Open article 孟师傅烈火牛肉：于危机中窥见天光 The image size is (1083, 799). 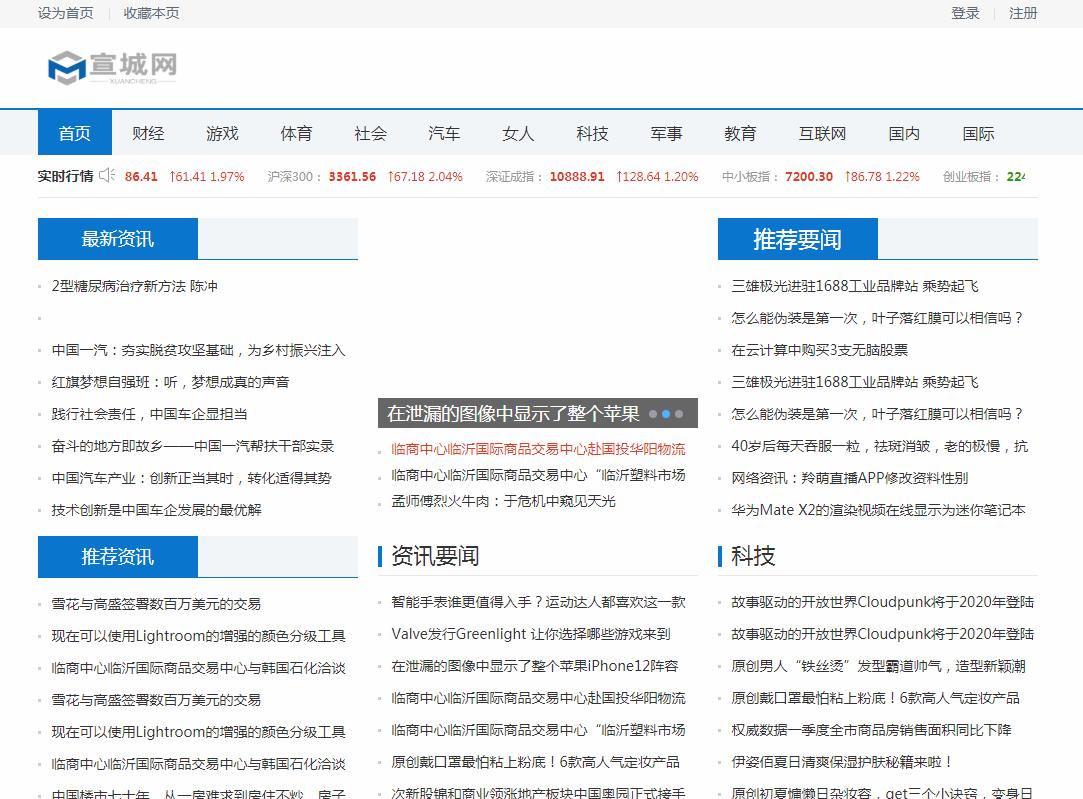503,501
